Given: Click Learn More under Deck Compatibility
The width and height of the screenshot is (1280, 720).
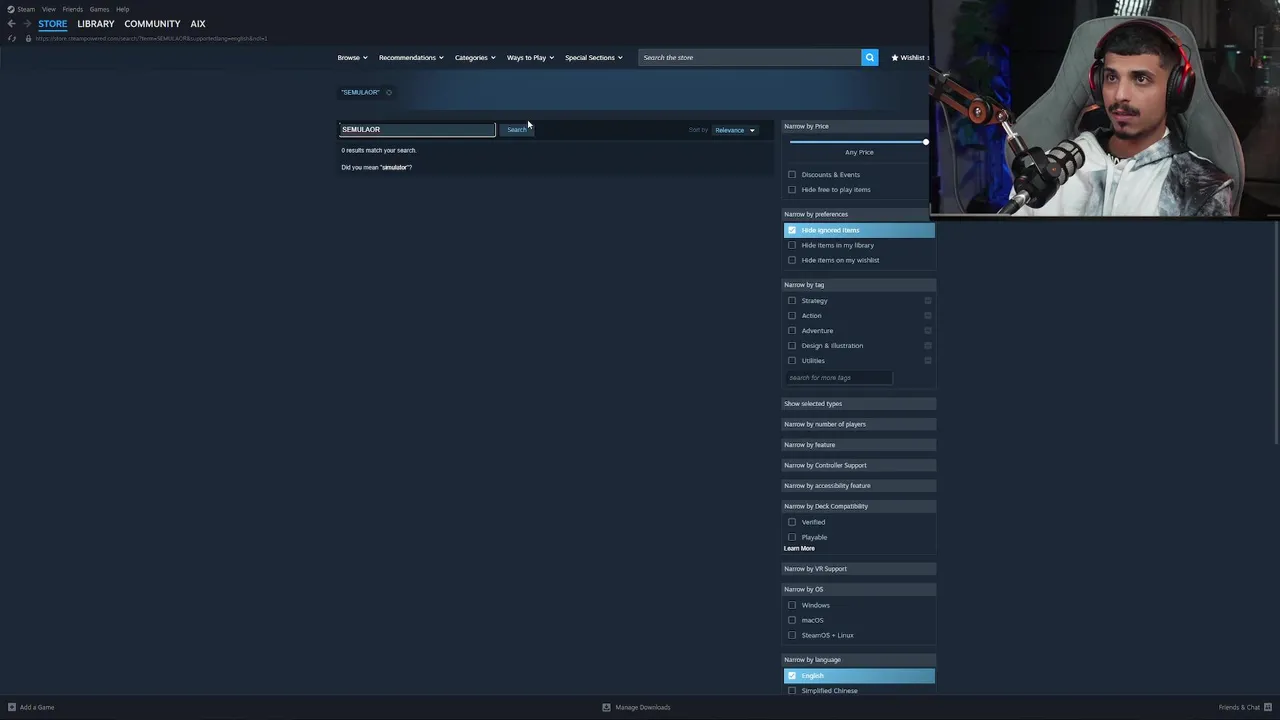Looking at the screenshot, I should (799, 548).
